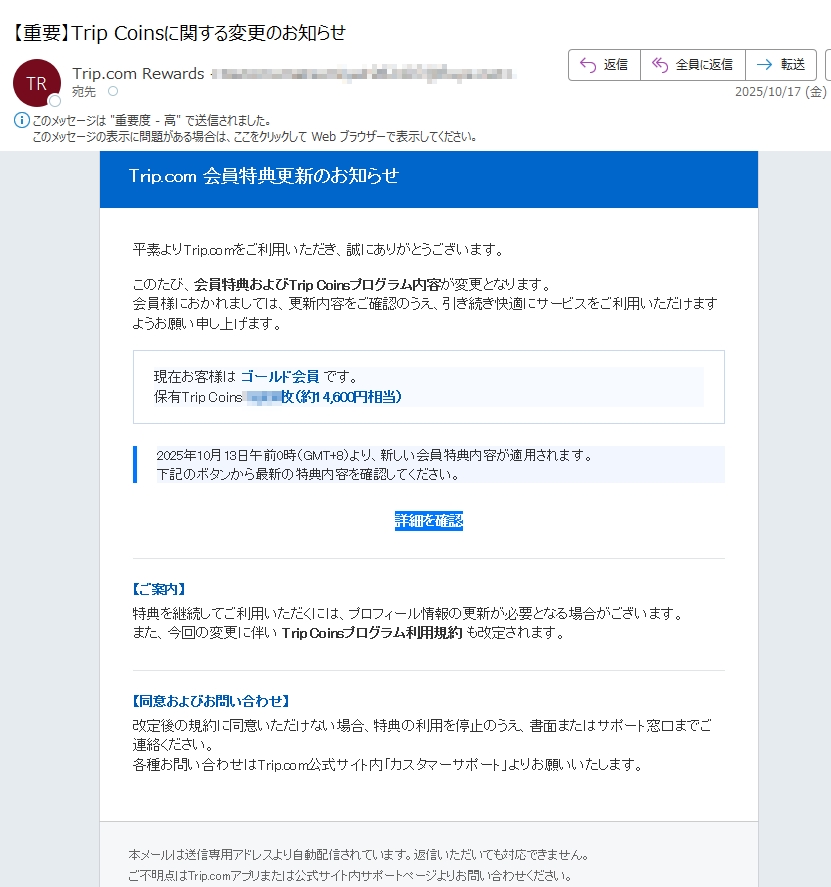Click the blue 会員特典更新のお知らせ header banner

(x=428, y=180)
